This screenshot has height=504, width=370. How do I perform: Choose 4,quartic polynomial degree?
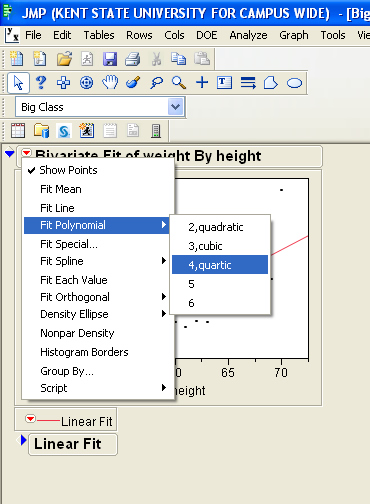click(x=220, y=265)
